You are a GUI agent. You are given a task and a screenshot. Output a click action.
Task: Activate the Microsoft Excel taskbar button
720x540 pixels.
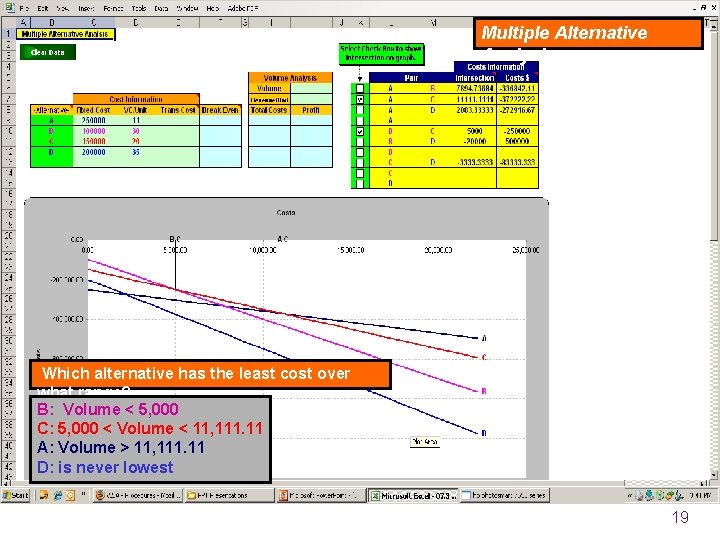[x=413, y=495]
